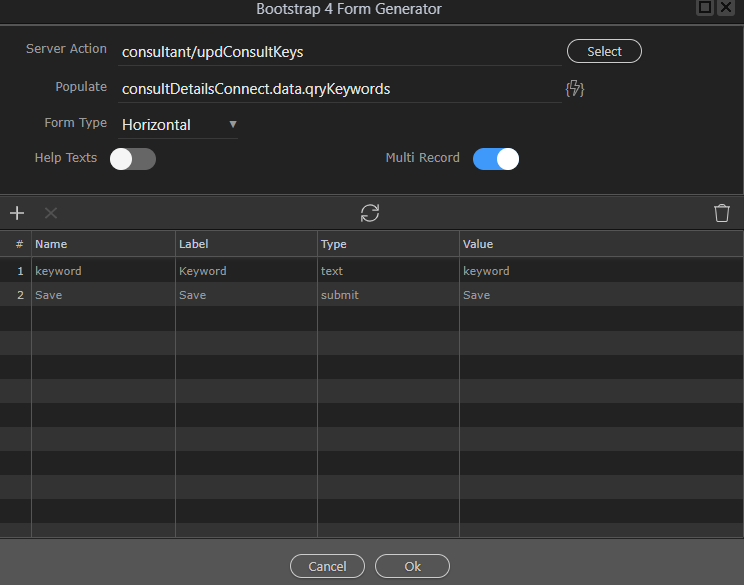The image size is (744, 585).
Task: Click the Populate expression field
Action: point(338,89)
